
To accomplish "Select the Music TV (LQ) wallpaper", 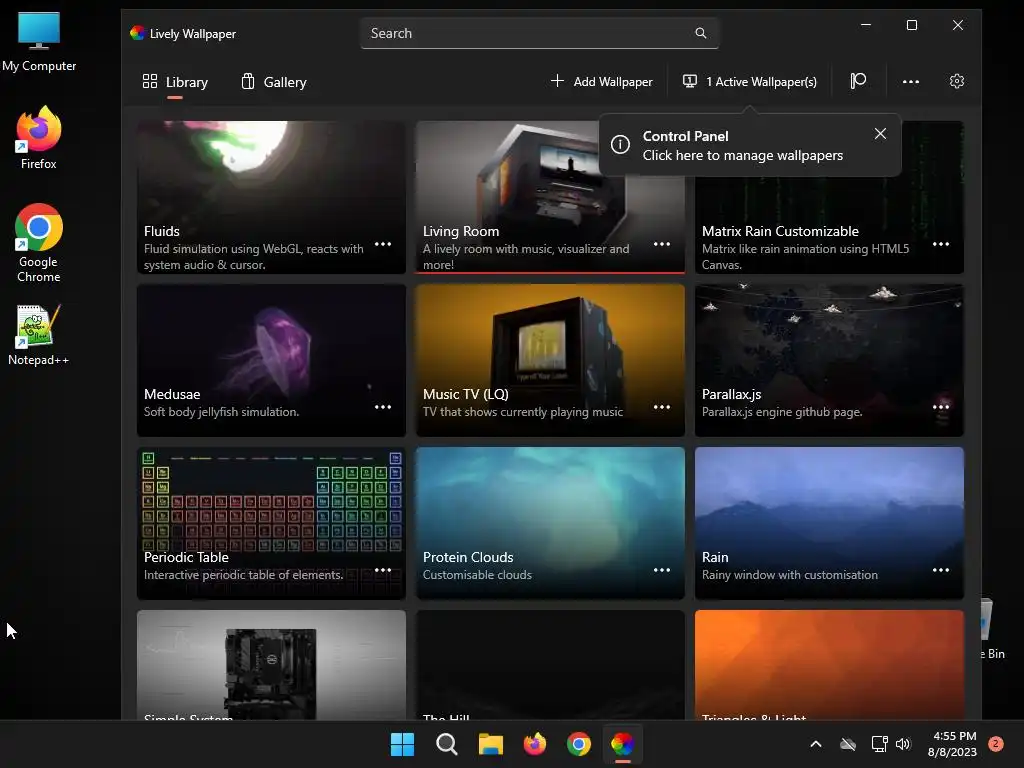I will point(550,360).
